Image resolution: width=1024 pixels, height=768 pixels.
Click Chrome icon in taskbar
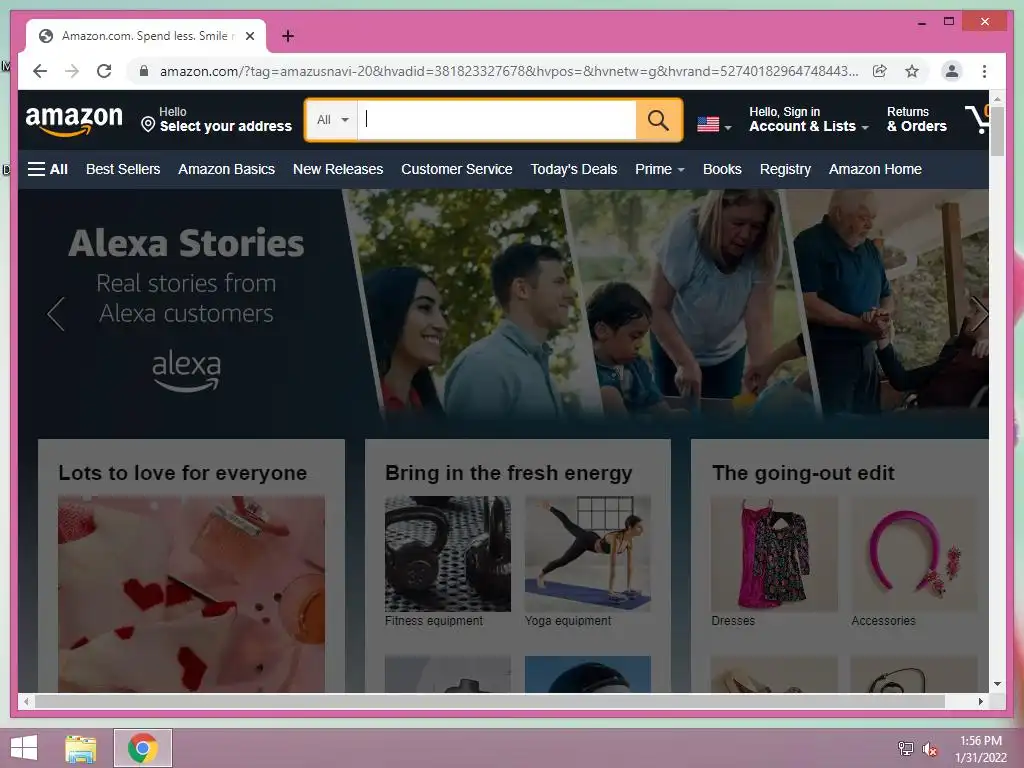142,748
